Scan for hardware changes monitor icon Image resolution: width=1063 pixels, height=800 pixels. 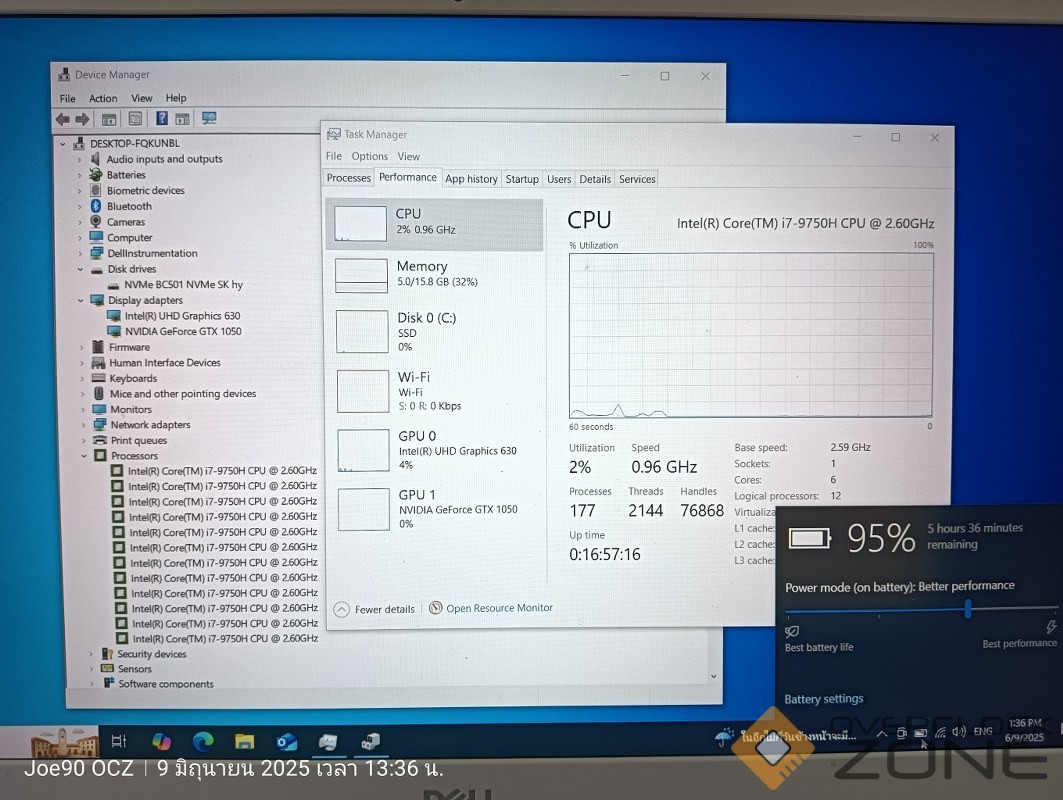[209, 118]
